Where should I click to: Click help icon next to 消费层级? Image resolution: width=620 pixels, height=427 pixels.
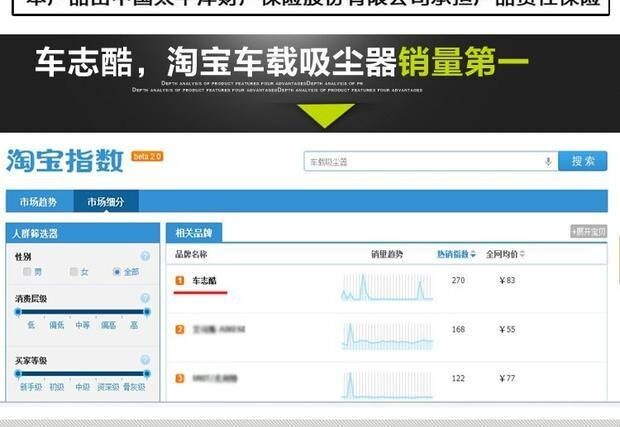(x=145, y=298)
